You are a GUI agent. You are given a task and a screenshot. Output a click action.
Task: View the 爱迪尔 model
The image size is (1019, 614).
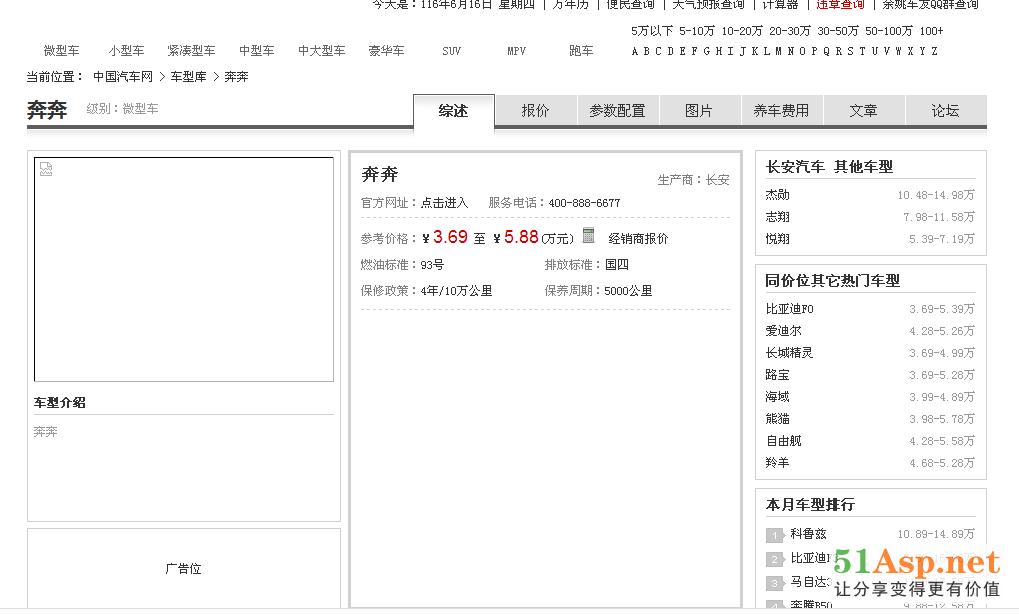(x=784, y=331)
